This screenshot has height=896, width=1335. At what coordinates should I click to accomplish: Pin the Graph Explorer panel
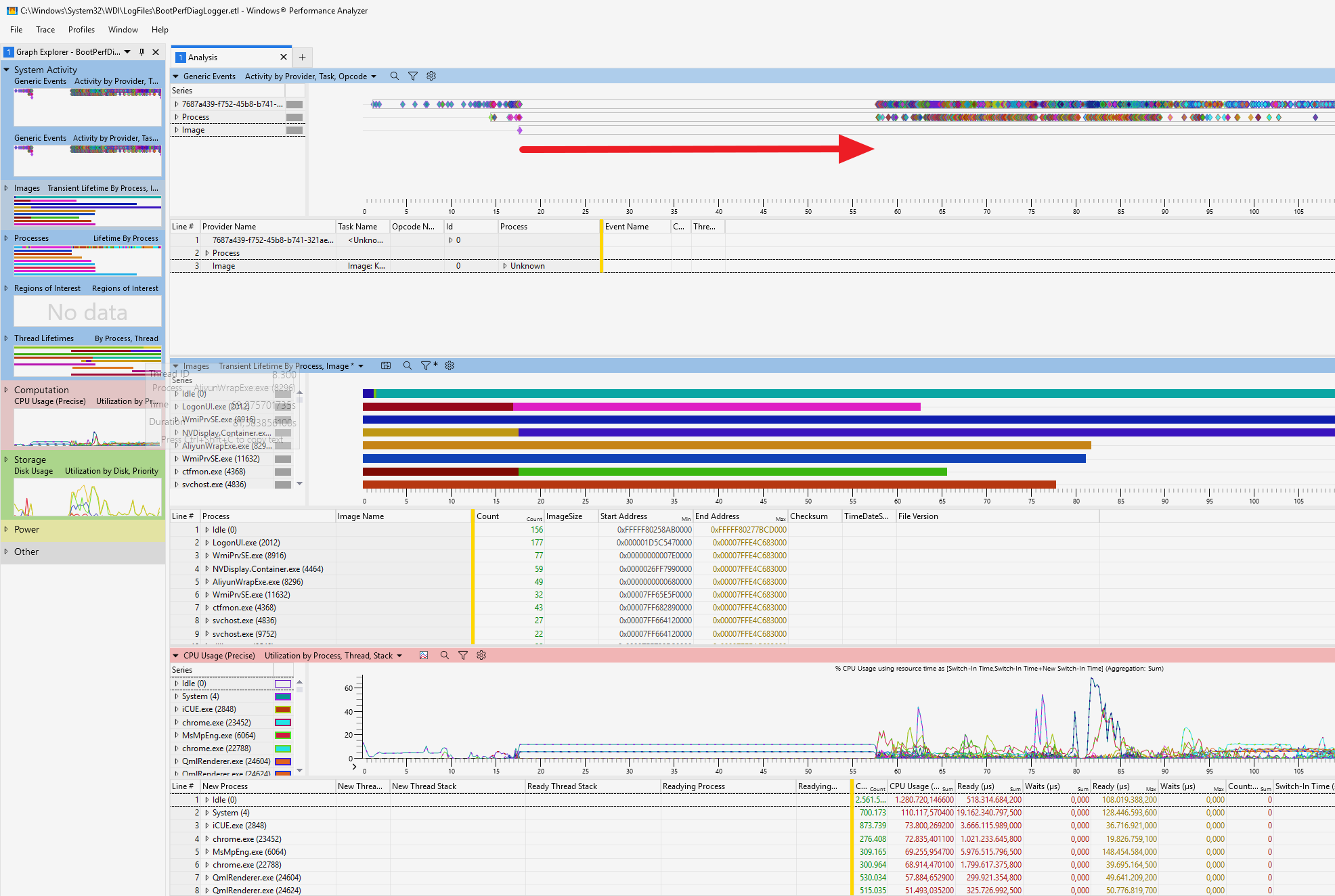[141, 52]
